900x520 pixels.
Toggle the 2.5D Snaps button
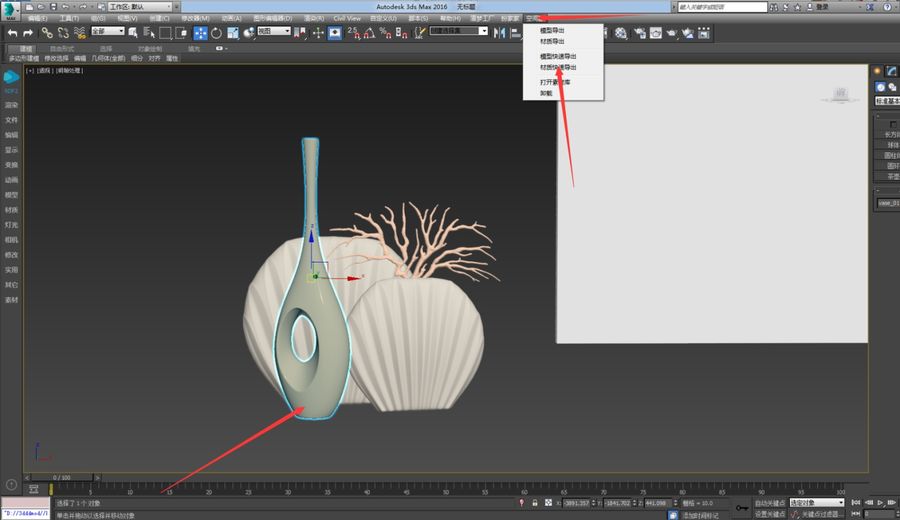(x=354, y=33)
